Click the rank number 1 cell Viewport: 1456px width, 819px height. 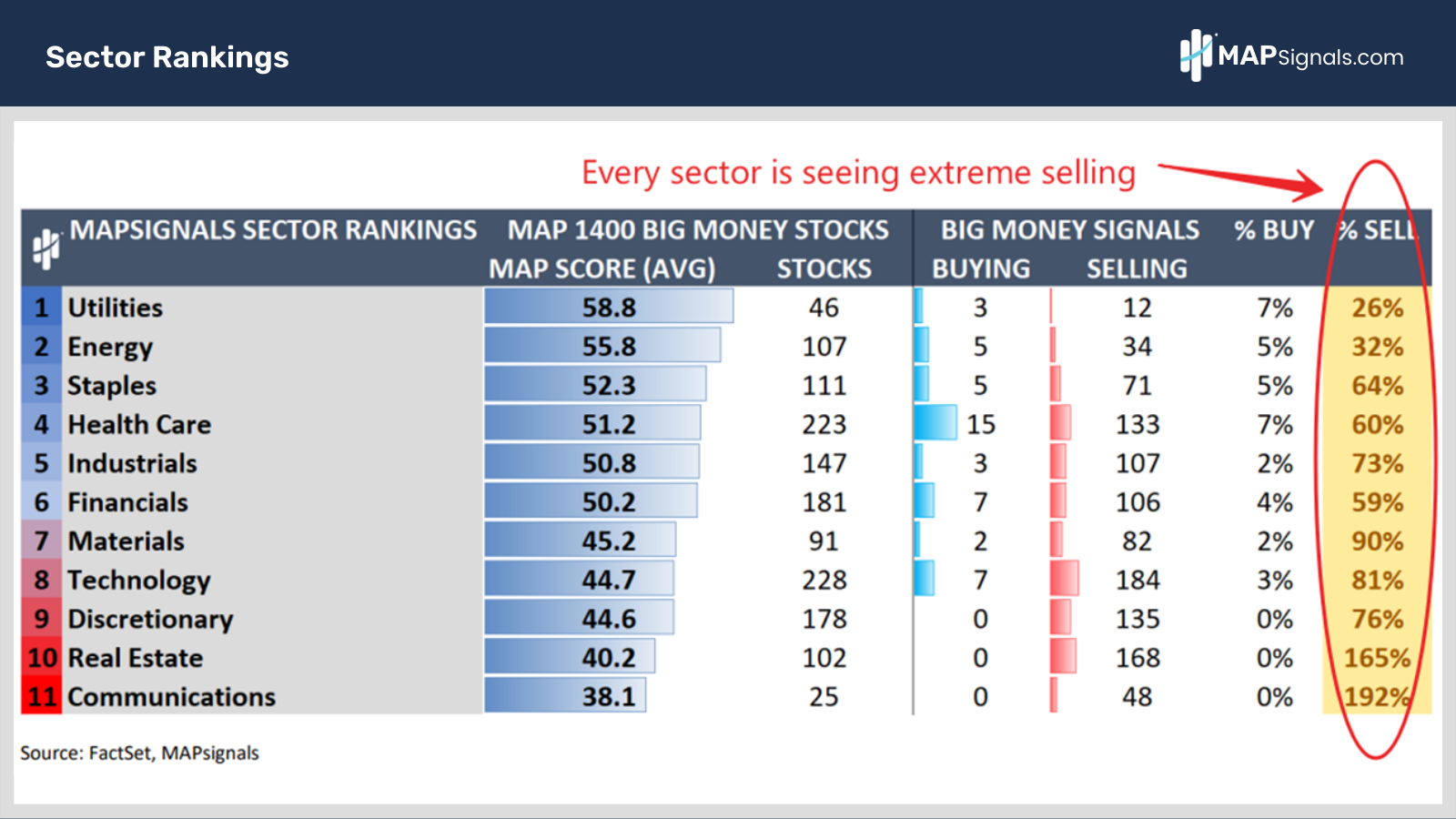tap(42, 308)
